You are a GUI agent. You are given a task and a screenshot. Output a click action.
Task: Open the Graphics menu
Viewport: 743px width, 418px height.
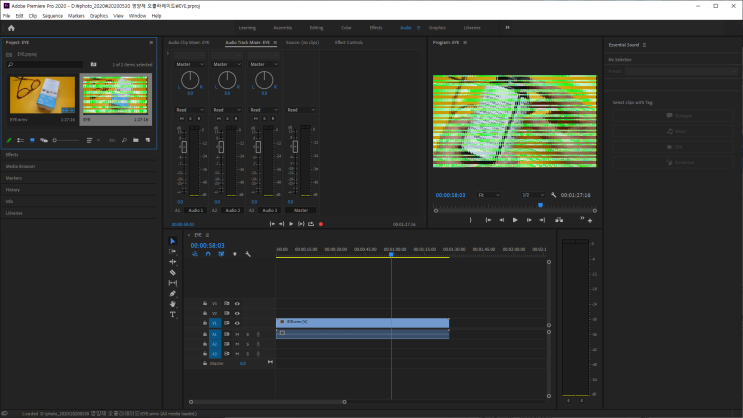coord(99,16)
